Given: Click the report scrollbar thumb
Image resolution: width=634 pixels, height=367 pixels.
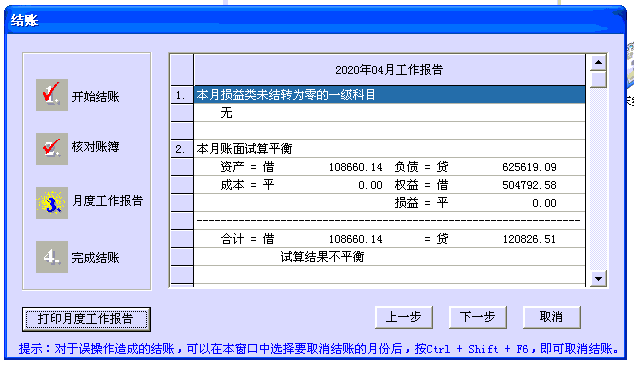Looking at the screenshot, I should [x=598, y=79].
